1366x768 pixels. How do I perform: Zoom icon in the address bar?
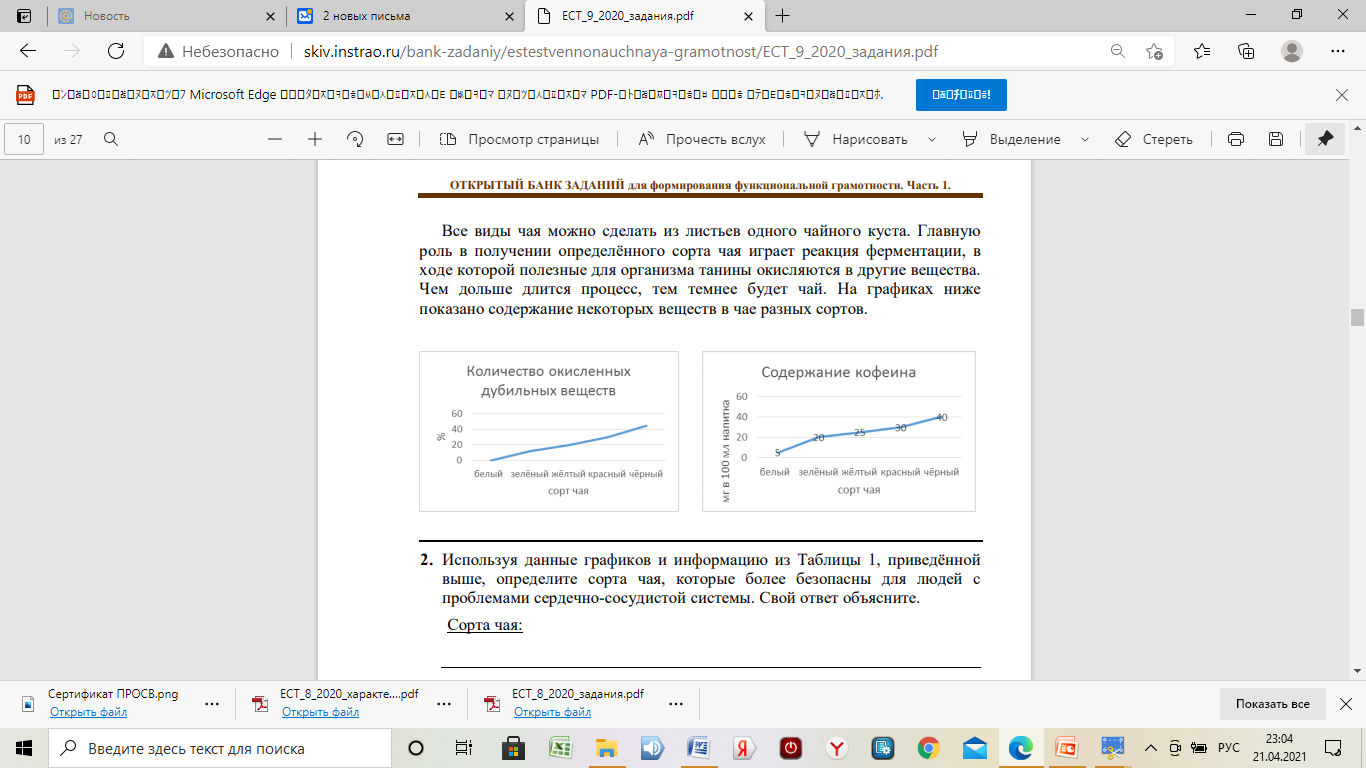(x=1118, y=51)
